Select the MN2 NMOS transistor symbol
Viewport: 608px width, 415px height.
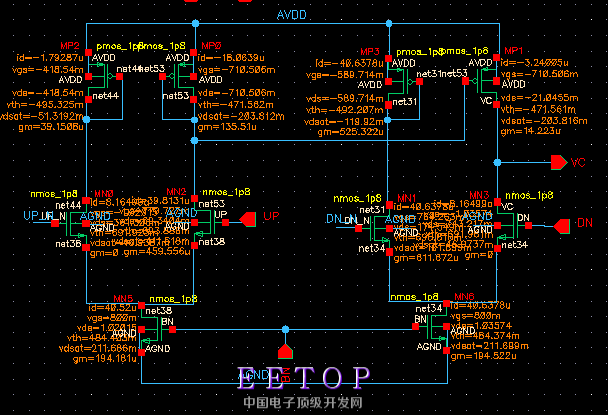click(x=210, y=222)
